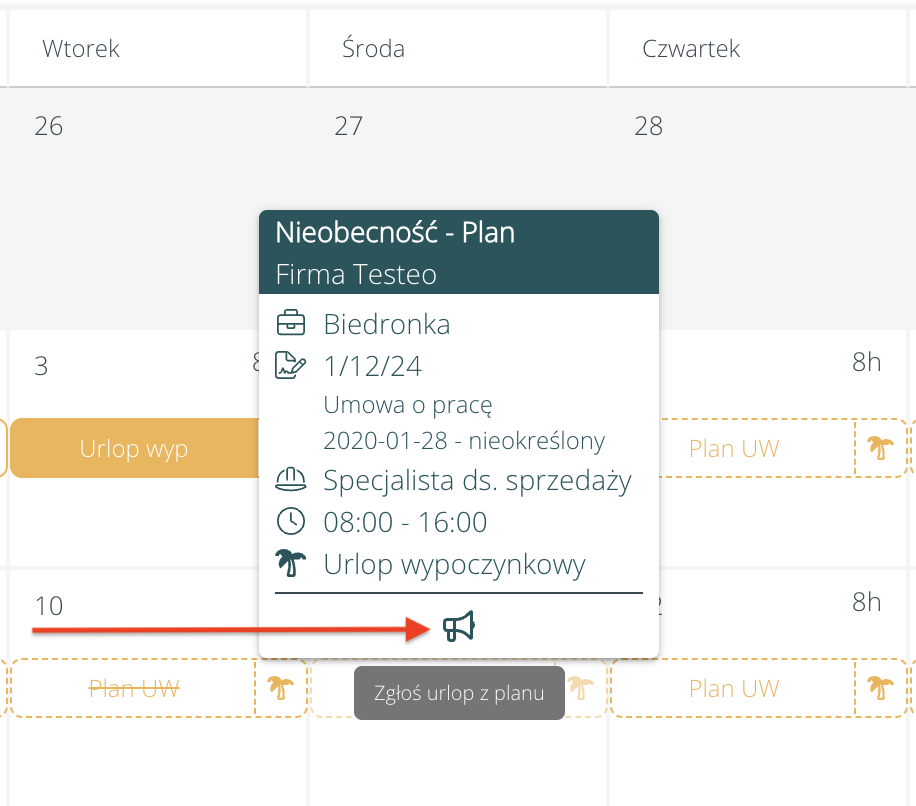The image size is (916, 806).
Task: Click the Środa column header
Action: point(373,49)
